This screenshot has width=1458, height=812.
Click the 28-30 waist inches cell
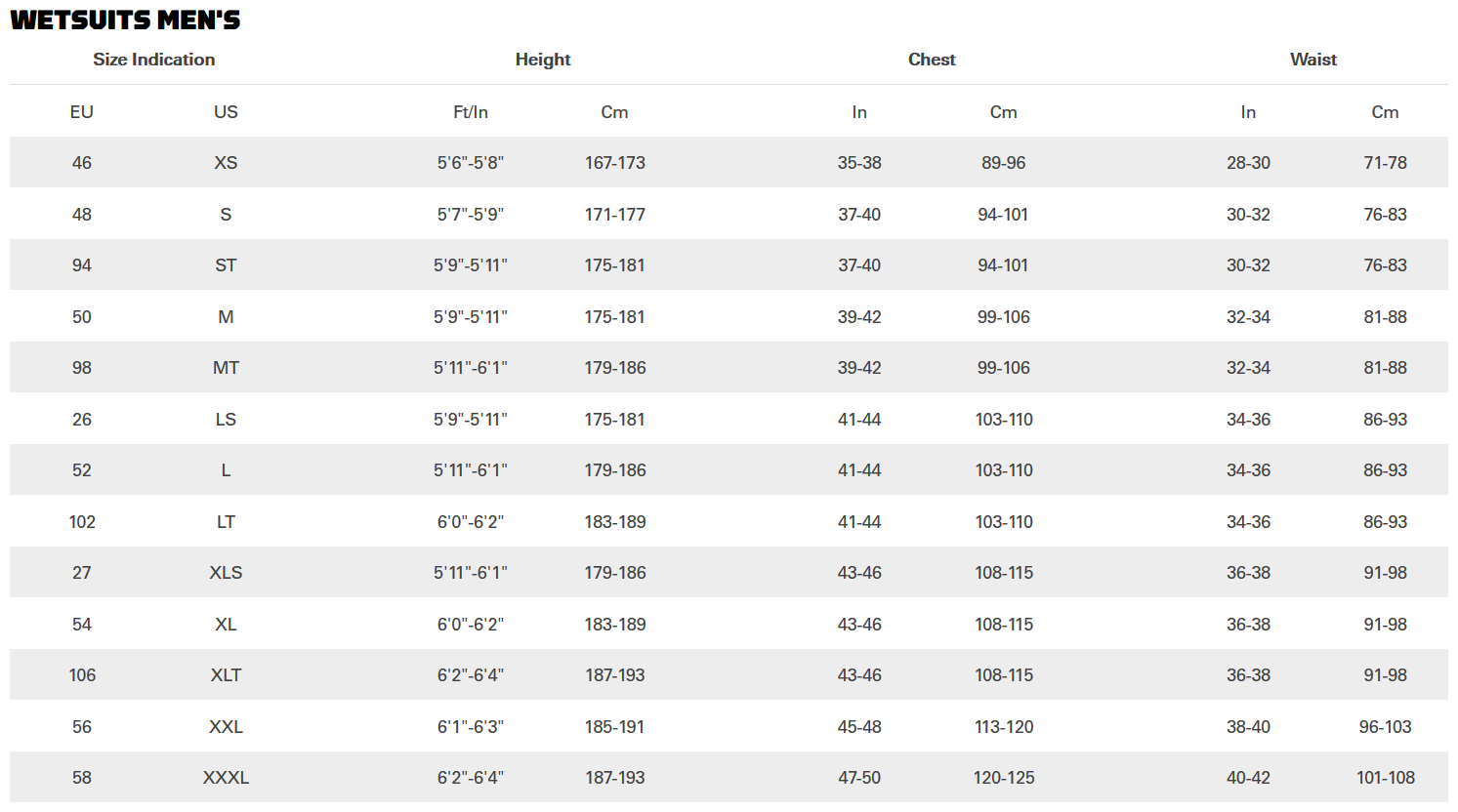click(1249, 163)
